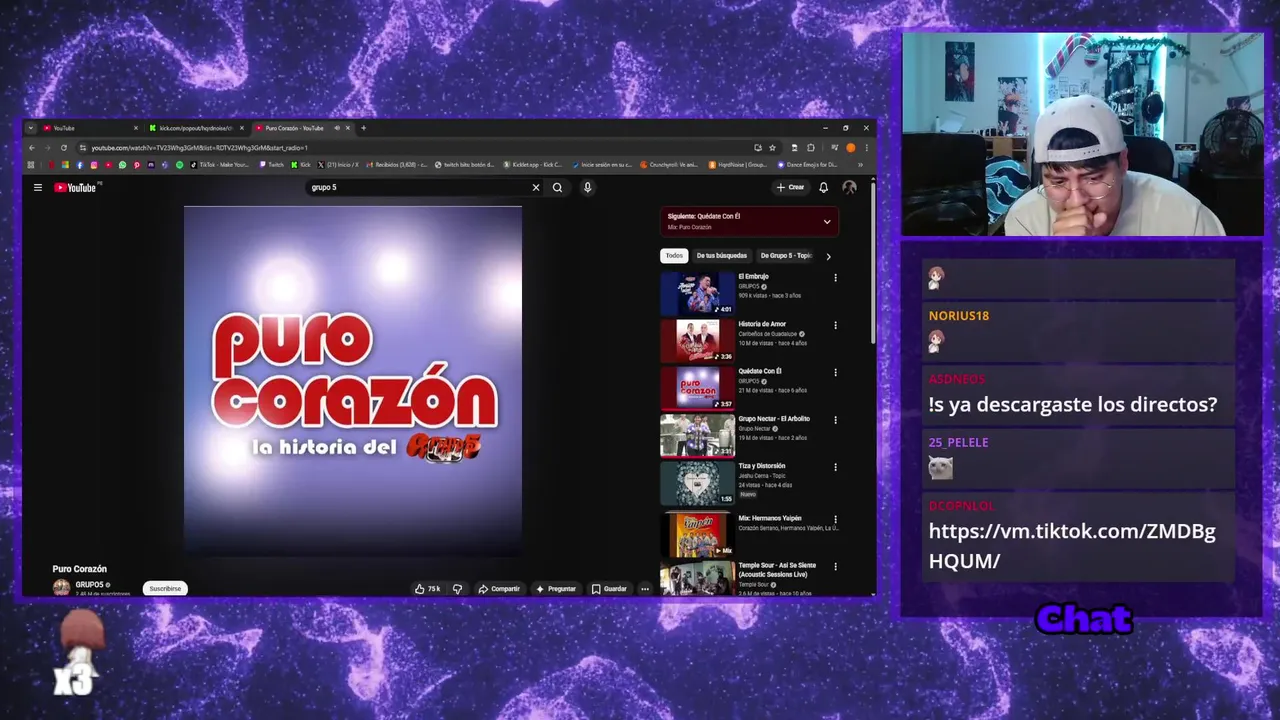The width and height of the screenshot is (1280, 720).
Task: Open options for 'Historia de Amor' video
Action: point(835,325)
